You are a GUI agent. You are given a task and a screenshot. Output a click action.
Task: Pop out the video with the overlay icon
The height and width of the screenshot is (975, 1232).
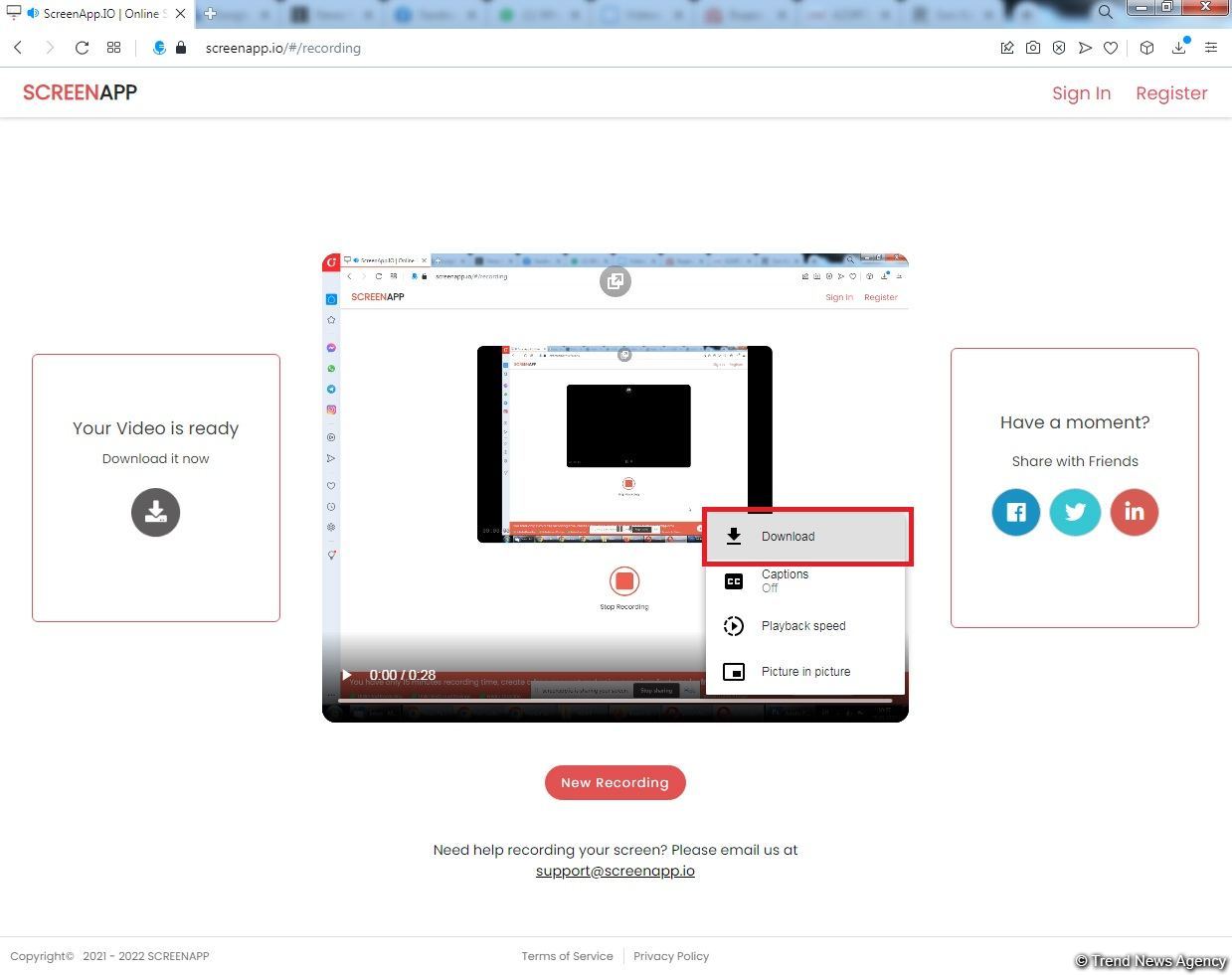(616, 281)
